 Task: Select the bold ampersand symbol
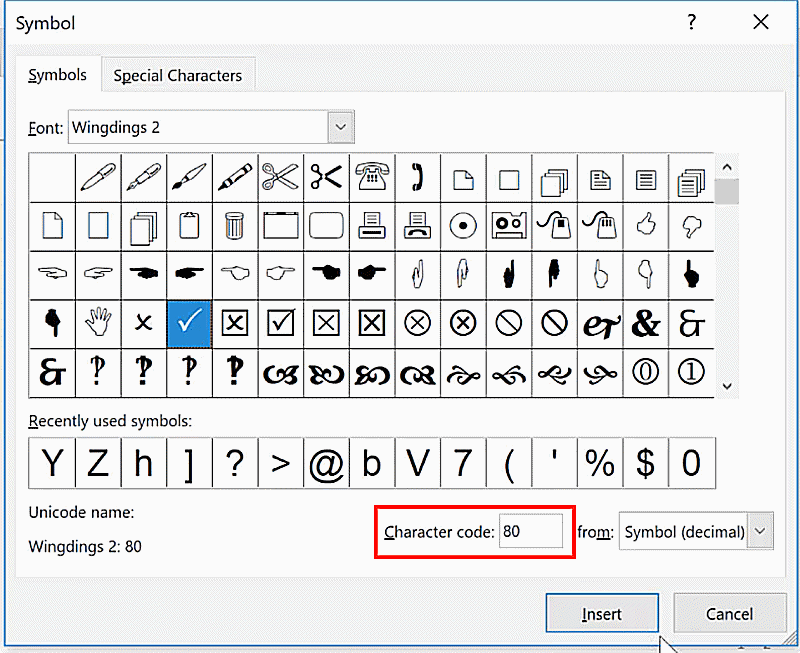pyautogui.click(x=646, y=322)
